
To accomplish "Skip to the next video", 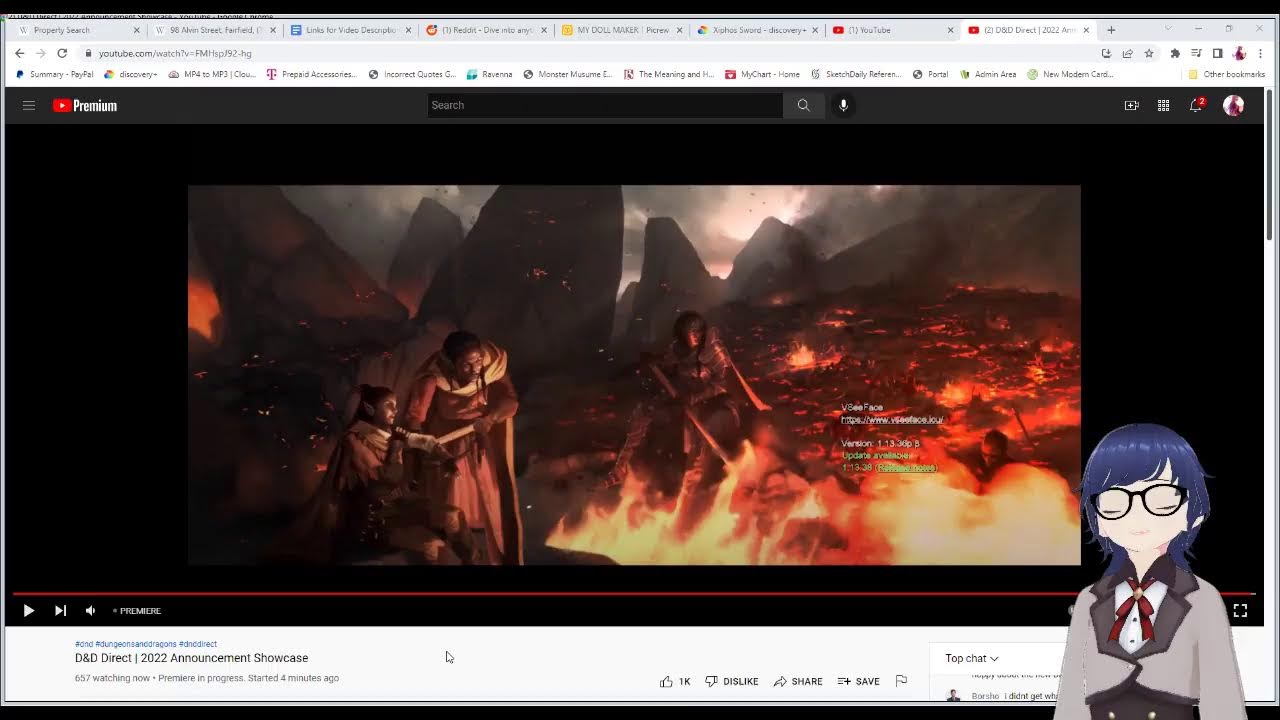I will click(60, 610).
